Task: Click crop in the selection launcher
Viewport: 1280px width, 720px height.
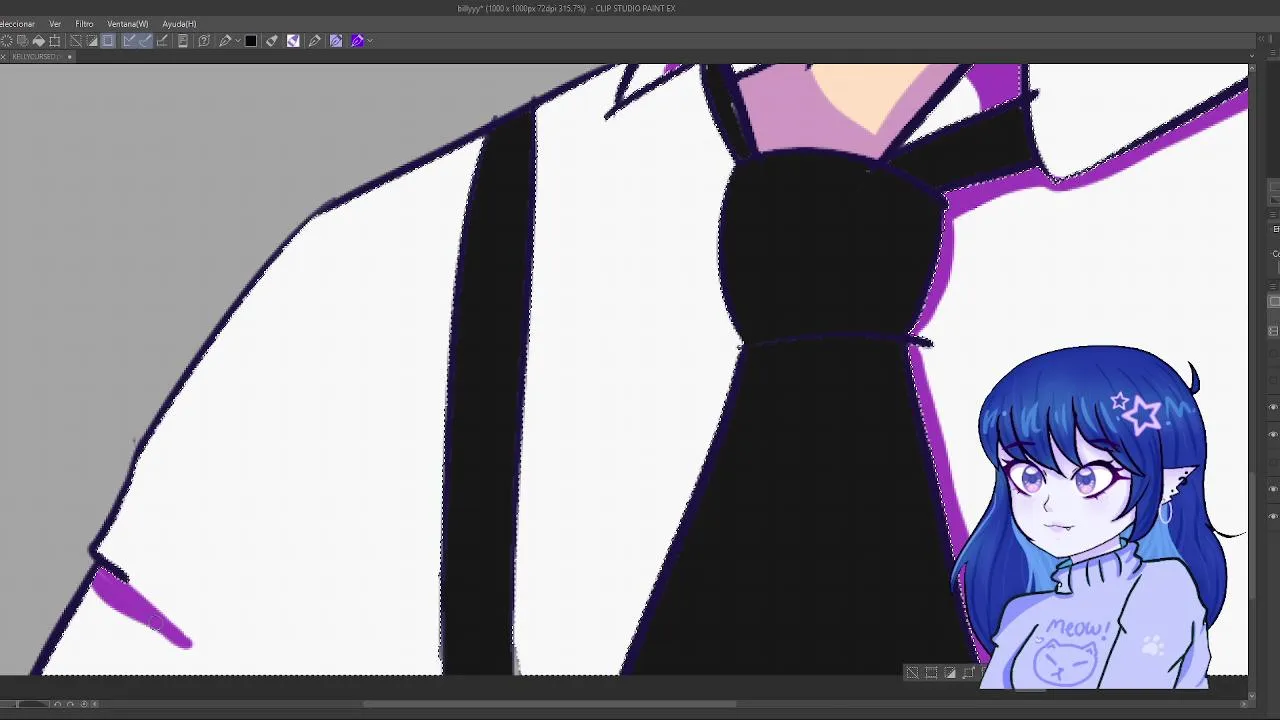Action: pyautogui.click(x=931, y=673)
